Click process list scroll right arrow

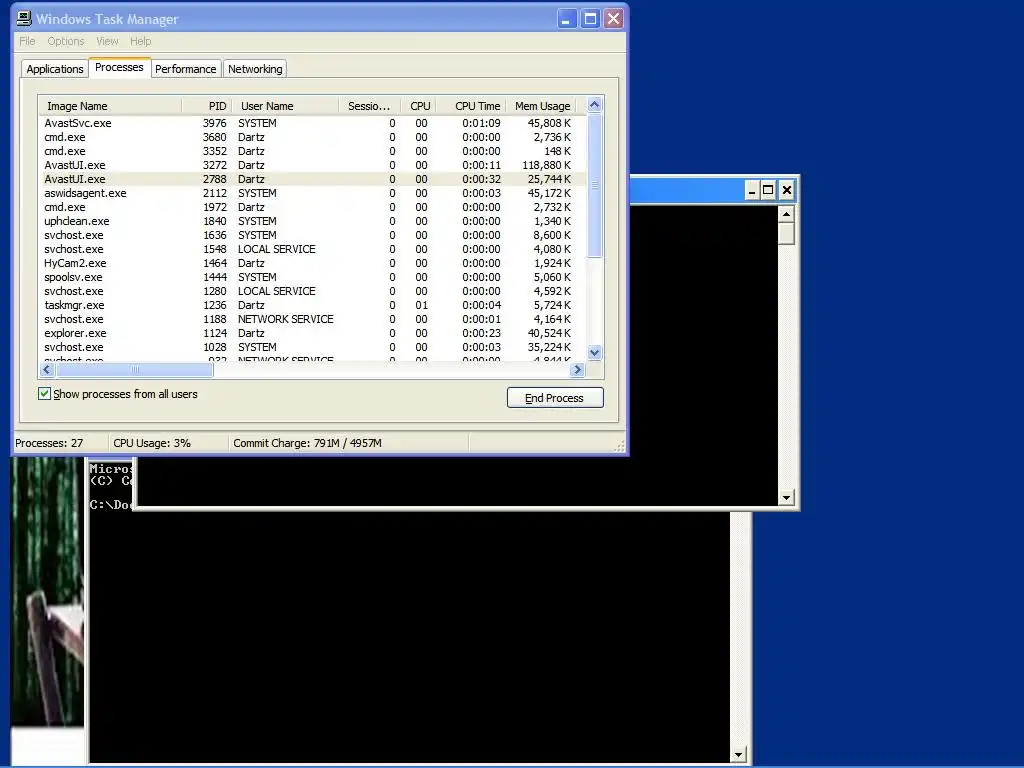pos(577,370)
